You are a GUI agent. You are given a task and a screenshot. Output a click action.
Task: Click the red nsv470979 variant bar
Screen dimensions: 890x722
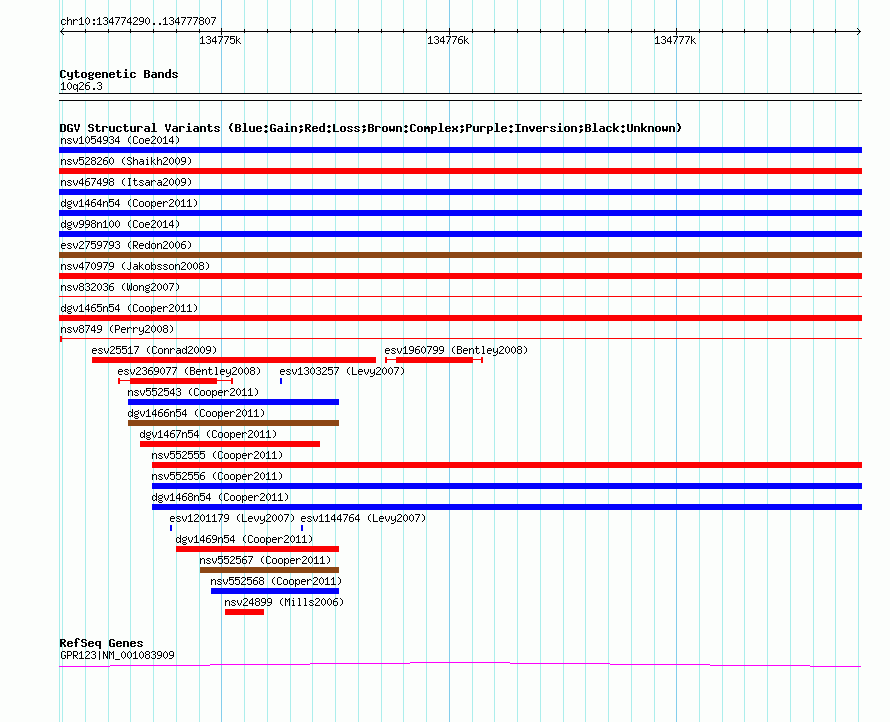460,276
